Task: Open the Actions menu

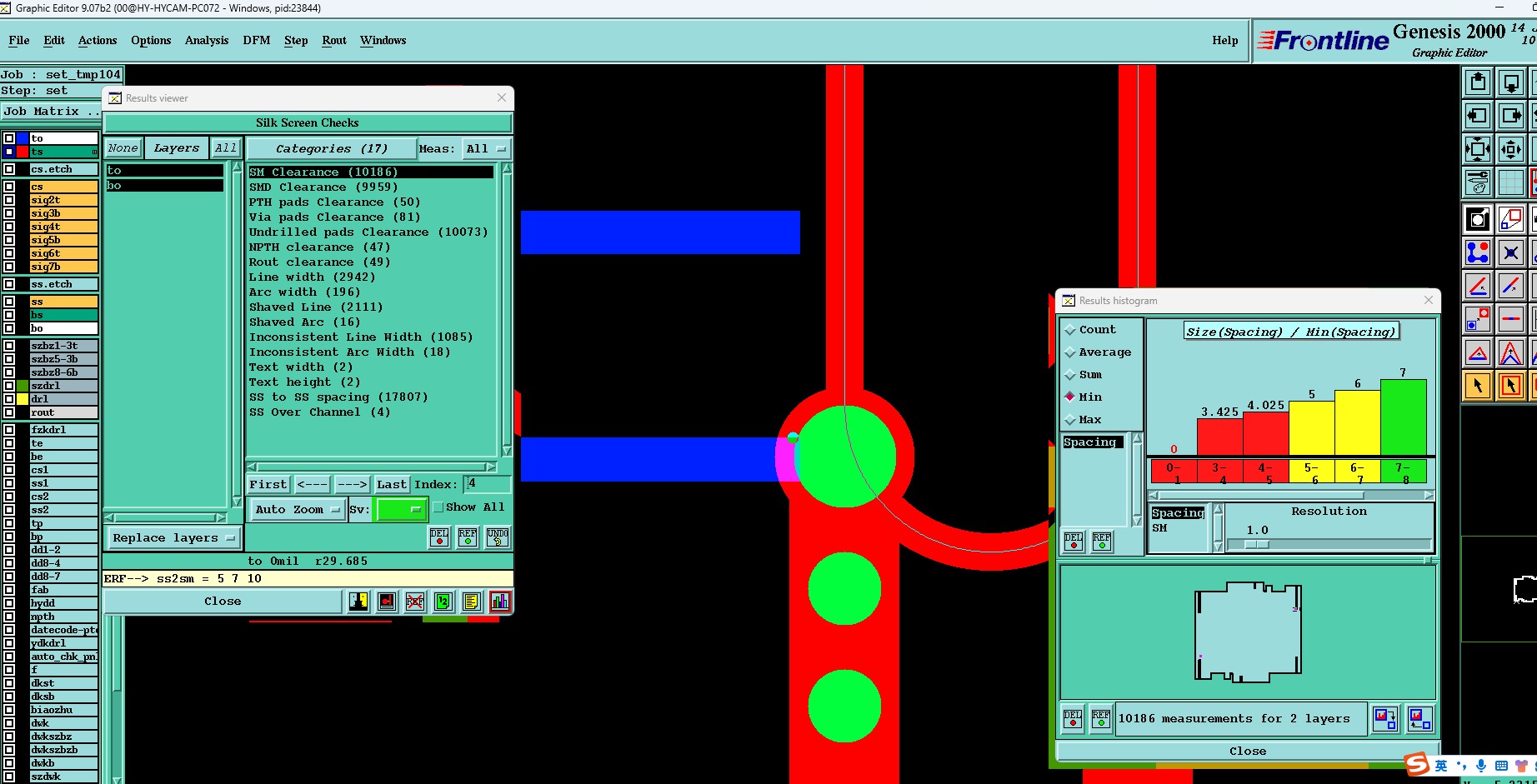Action: [x=98, y=40]
